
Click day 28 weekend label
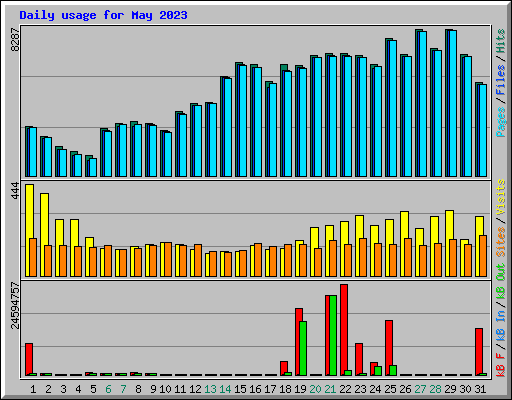pos(435,389)
